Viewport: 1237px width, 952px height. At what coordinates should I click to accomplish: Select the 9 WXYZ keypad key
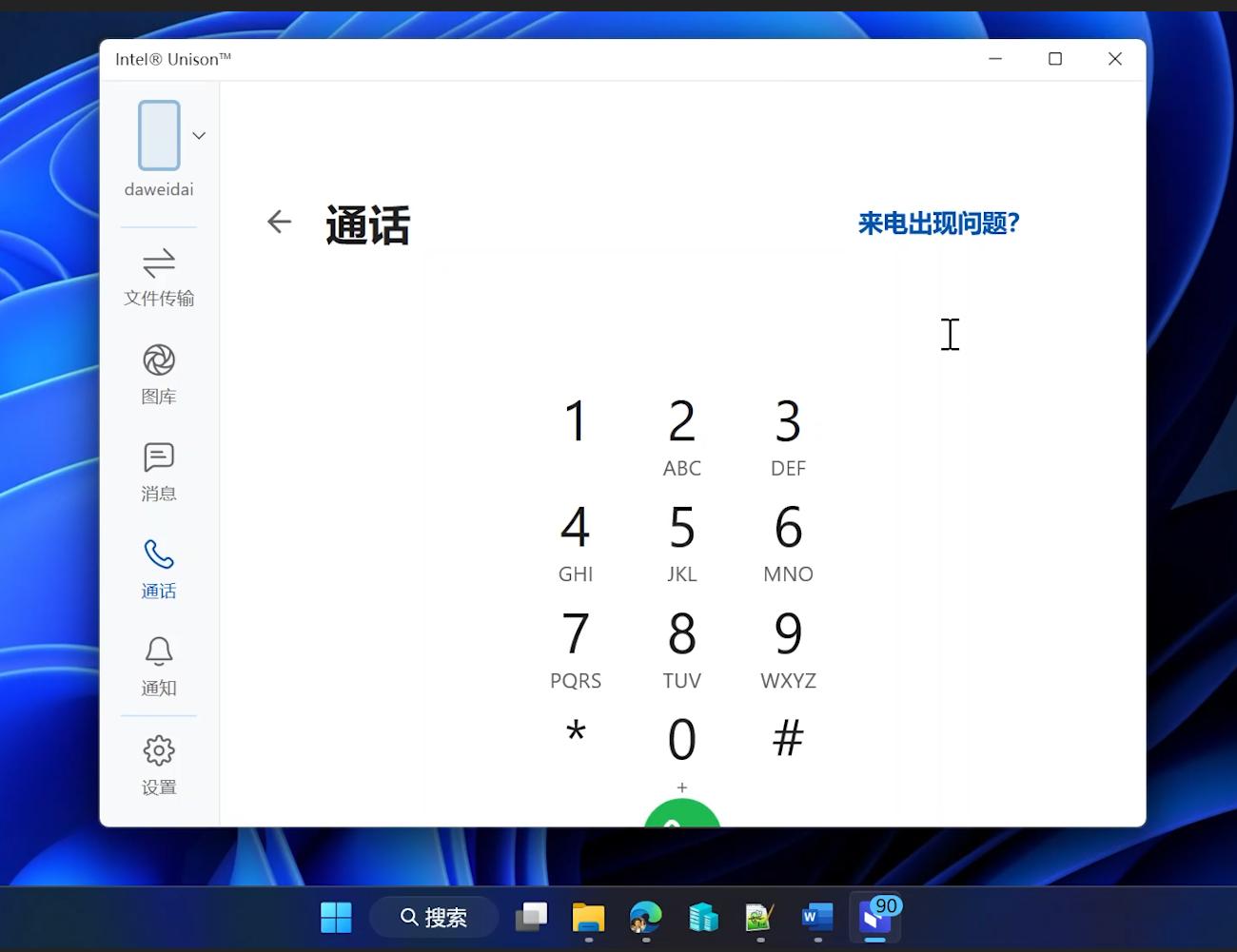point(788,650)
